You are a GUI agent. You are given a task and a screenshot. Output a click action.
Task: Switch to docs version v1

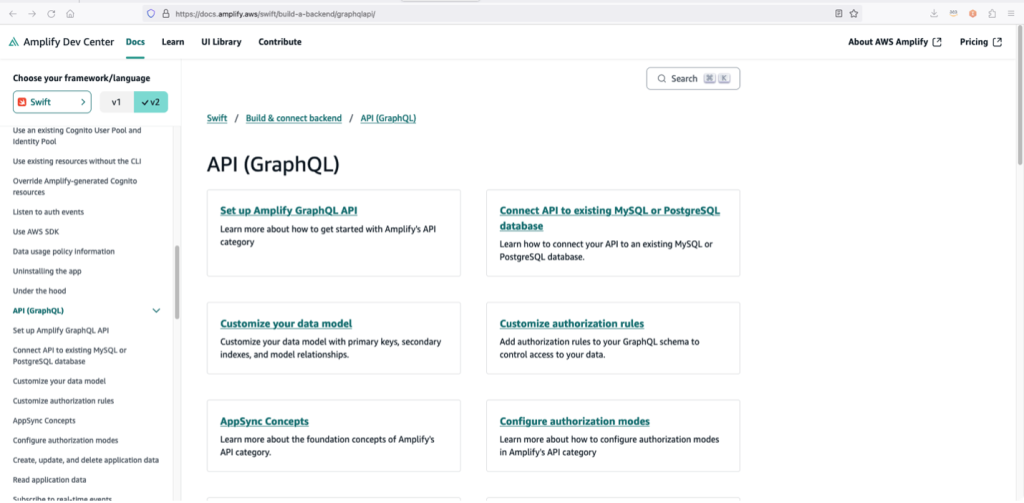tap(116, 102)
